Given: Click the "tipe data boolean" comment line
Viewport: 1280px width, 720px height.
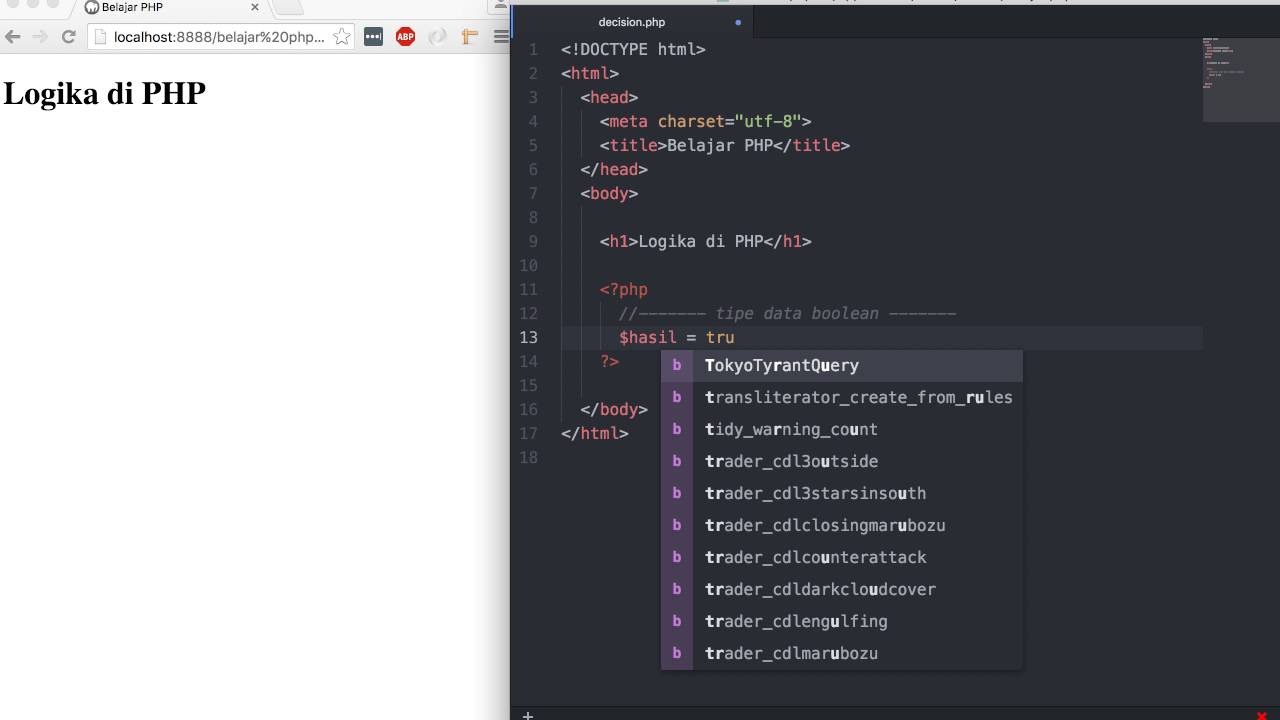Looking at the screenshot, I should 787,313.
